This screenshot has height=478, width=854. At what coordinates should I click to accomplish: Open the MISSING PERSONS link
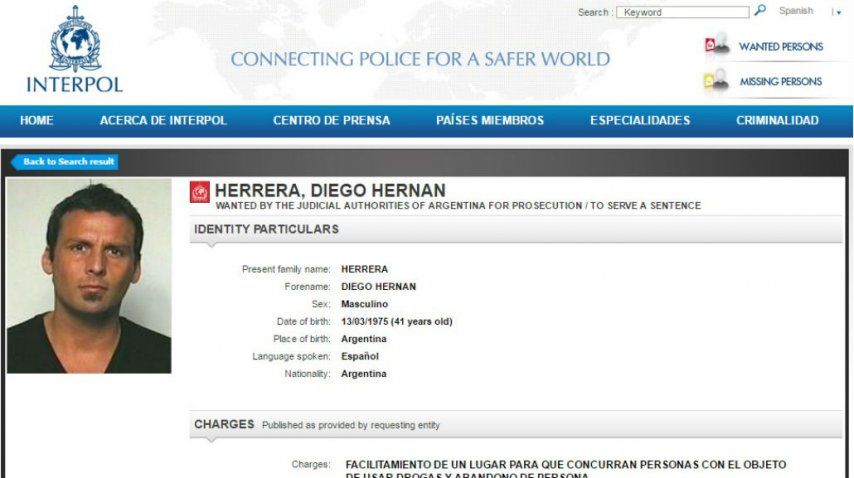780,82
